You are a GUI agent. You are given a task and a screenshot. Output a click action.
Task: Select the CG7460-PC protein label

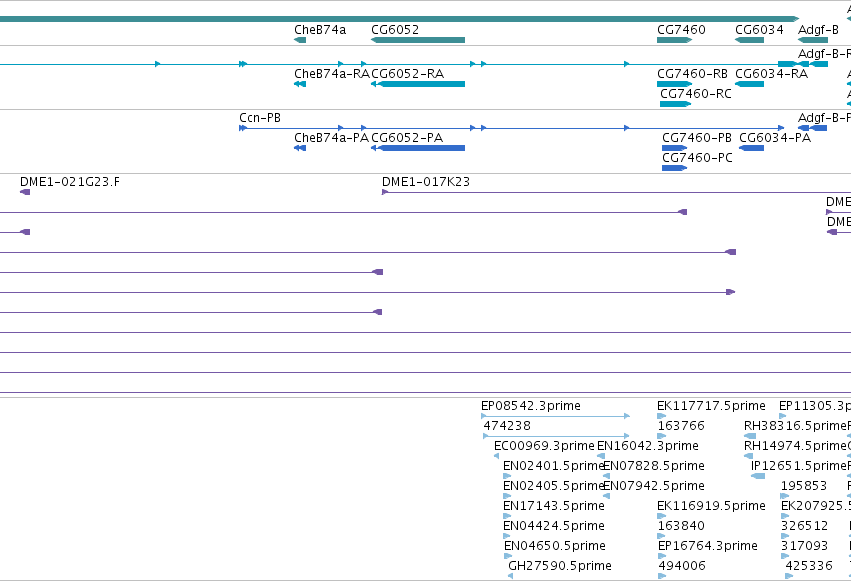point(697,158)
